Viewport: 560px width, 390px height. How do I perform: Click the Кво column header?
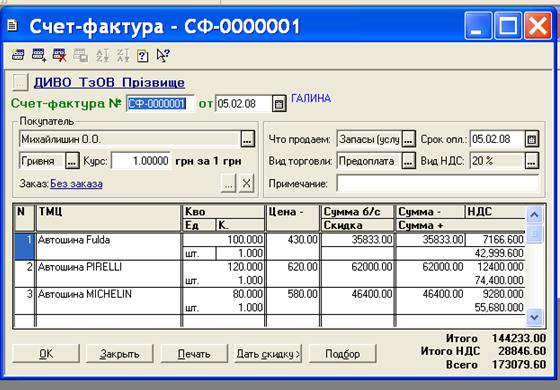pos(224,212)
